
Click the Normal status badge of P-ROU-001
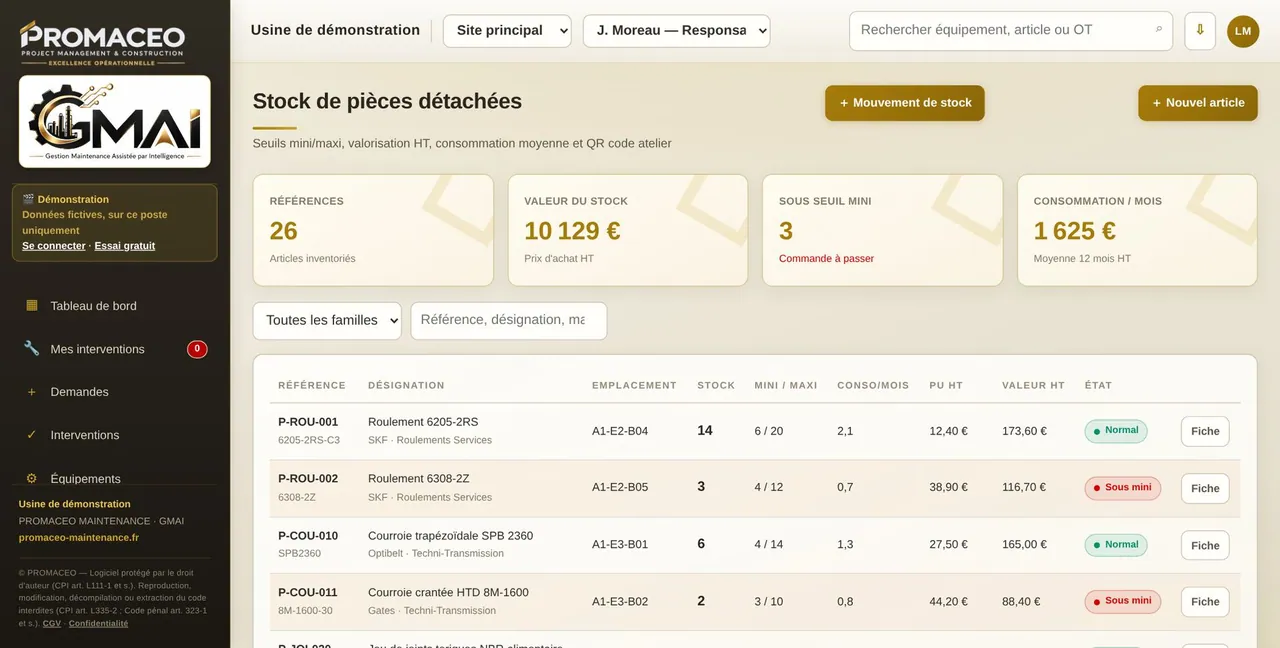(1116, 431)
